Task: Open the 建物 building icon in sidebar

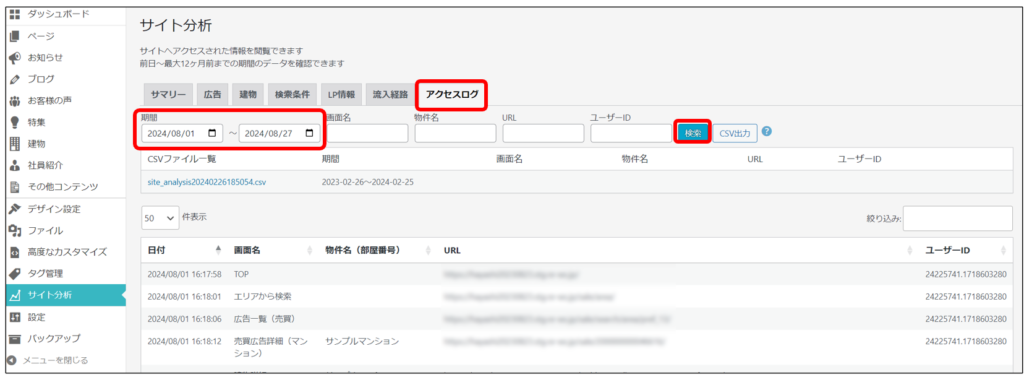Action: tap(14, 144)
